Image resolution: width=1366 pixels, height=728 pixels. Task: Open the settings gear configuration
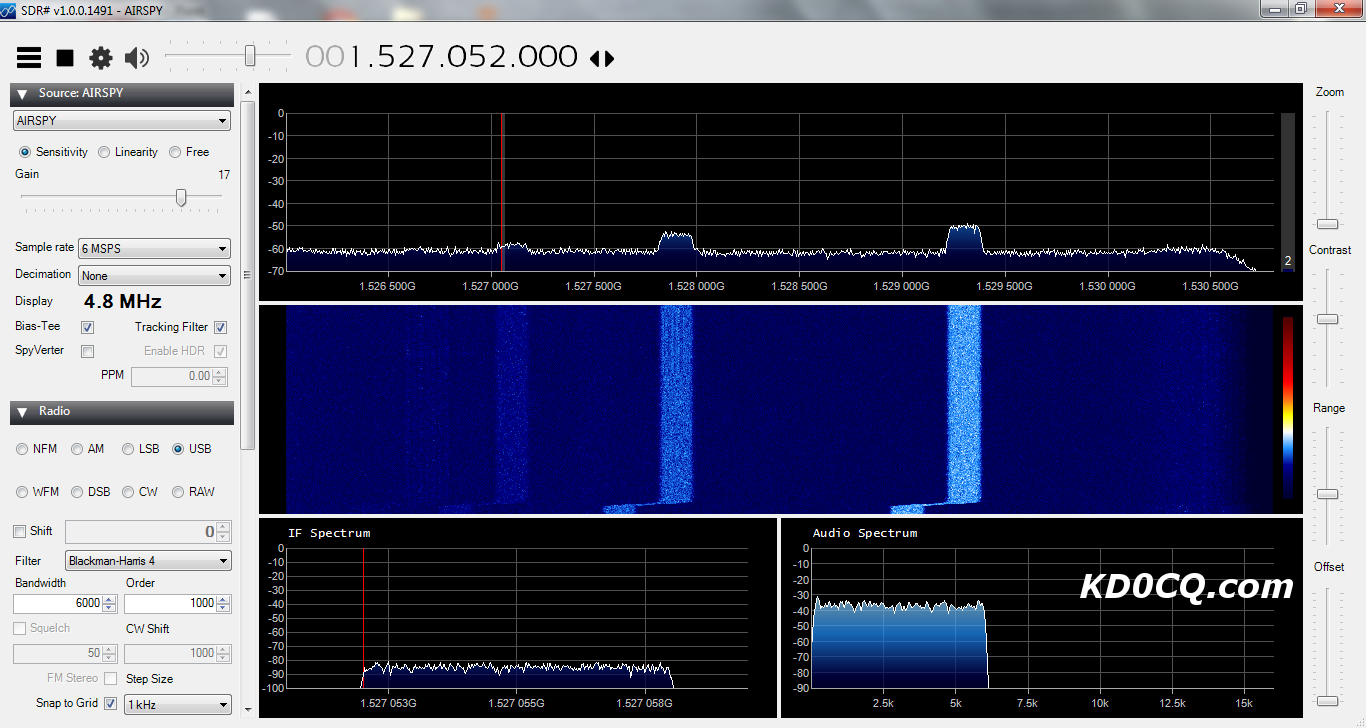(101, 58)
